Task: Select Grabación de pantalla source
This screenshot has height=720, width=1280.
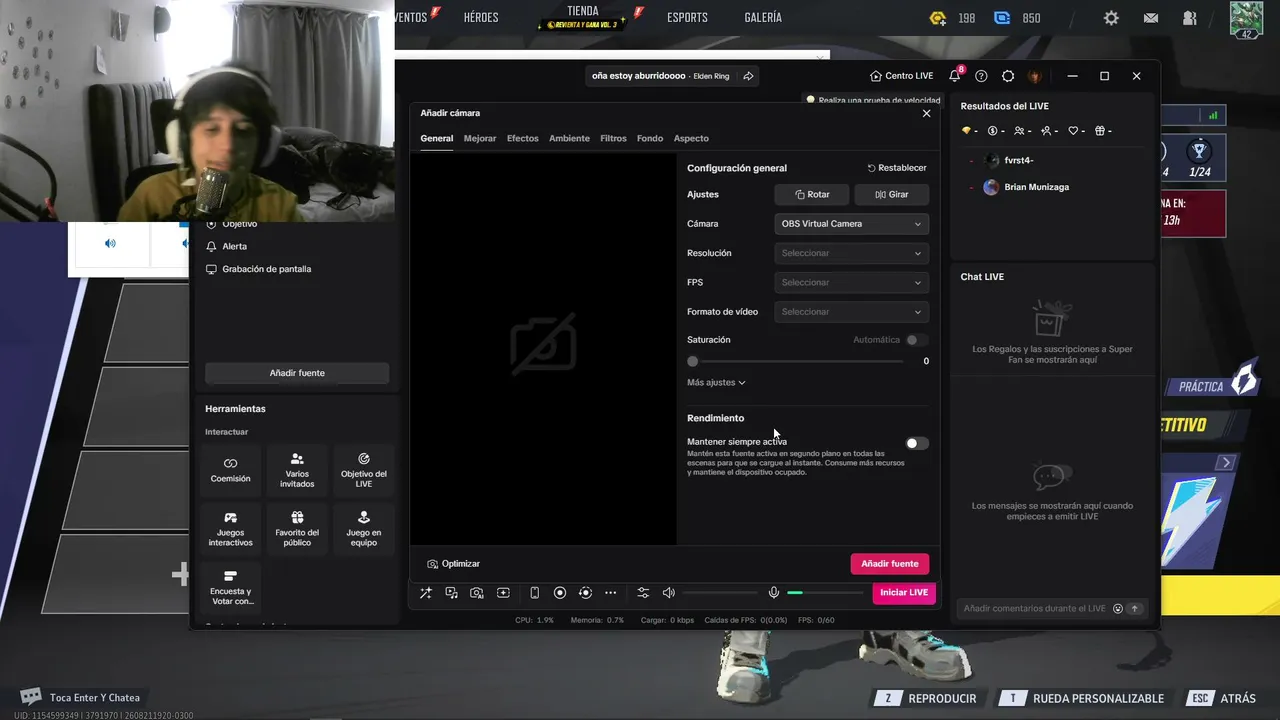Action: click(258, 269)
